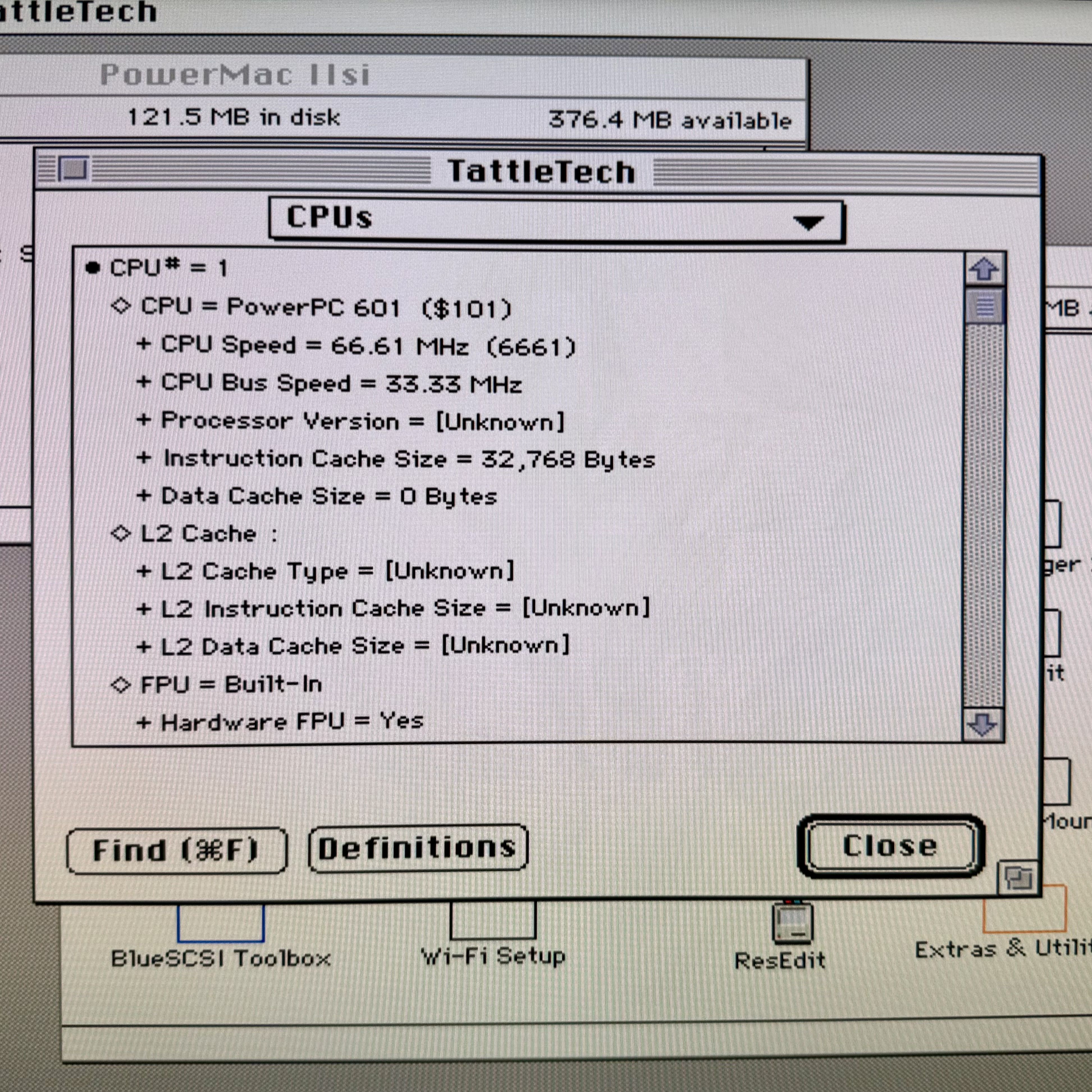
Task: Collapse the CPU PowerPC 601 diamond
Action: pos(120,306)
